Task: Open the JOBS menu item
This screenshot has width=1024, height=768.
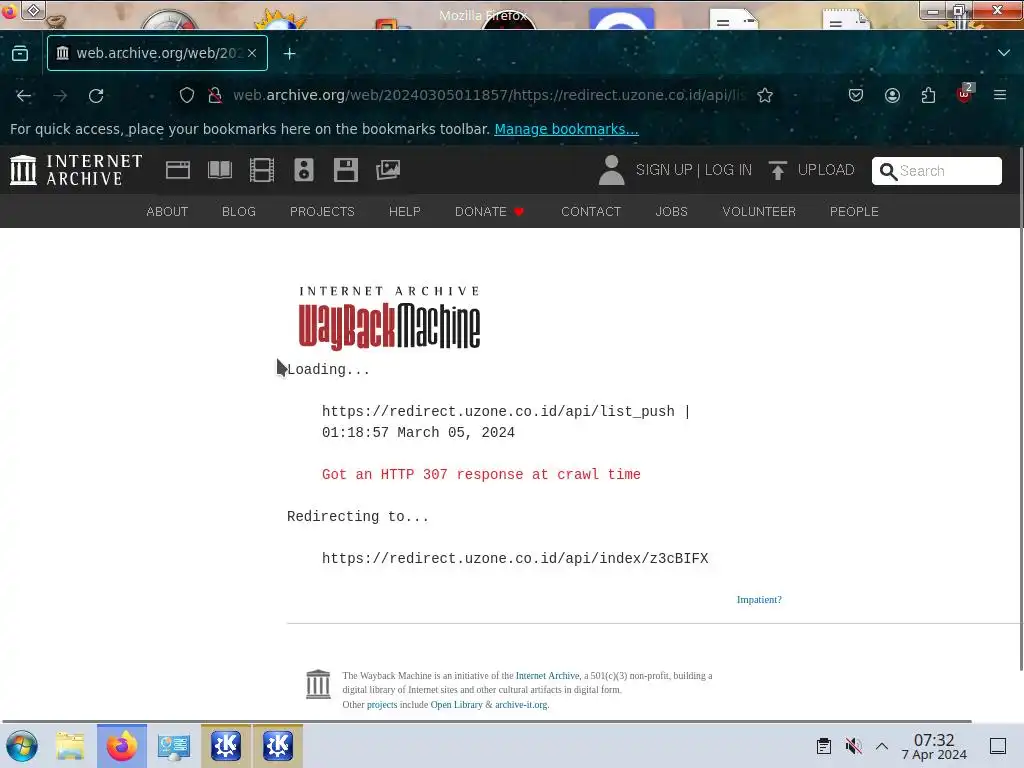Action: tap(671, 212)
